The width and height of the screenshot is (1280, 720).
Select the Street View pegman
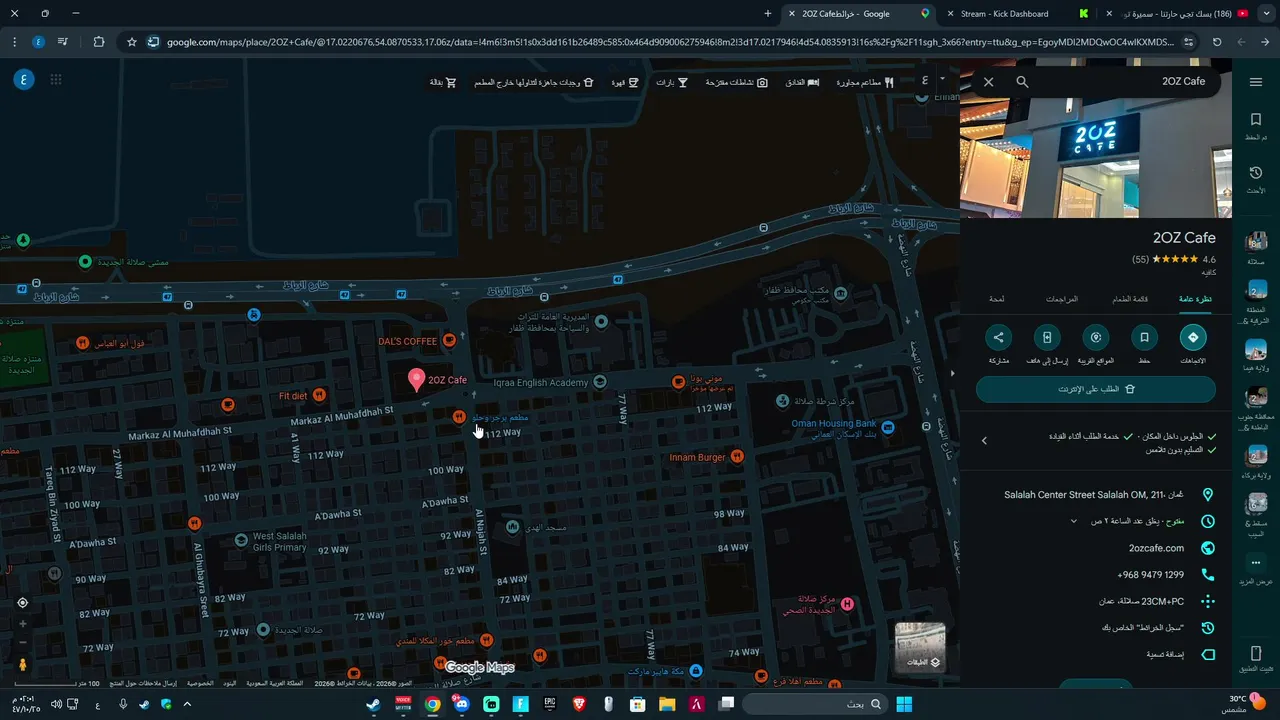click(x=22, y=664)
